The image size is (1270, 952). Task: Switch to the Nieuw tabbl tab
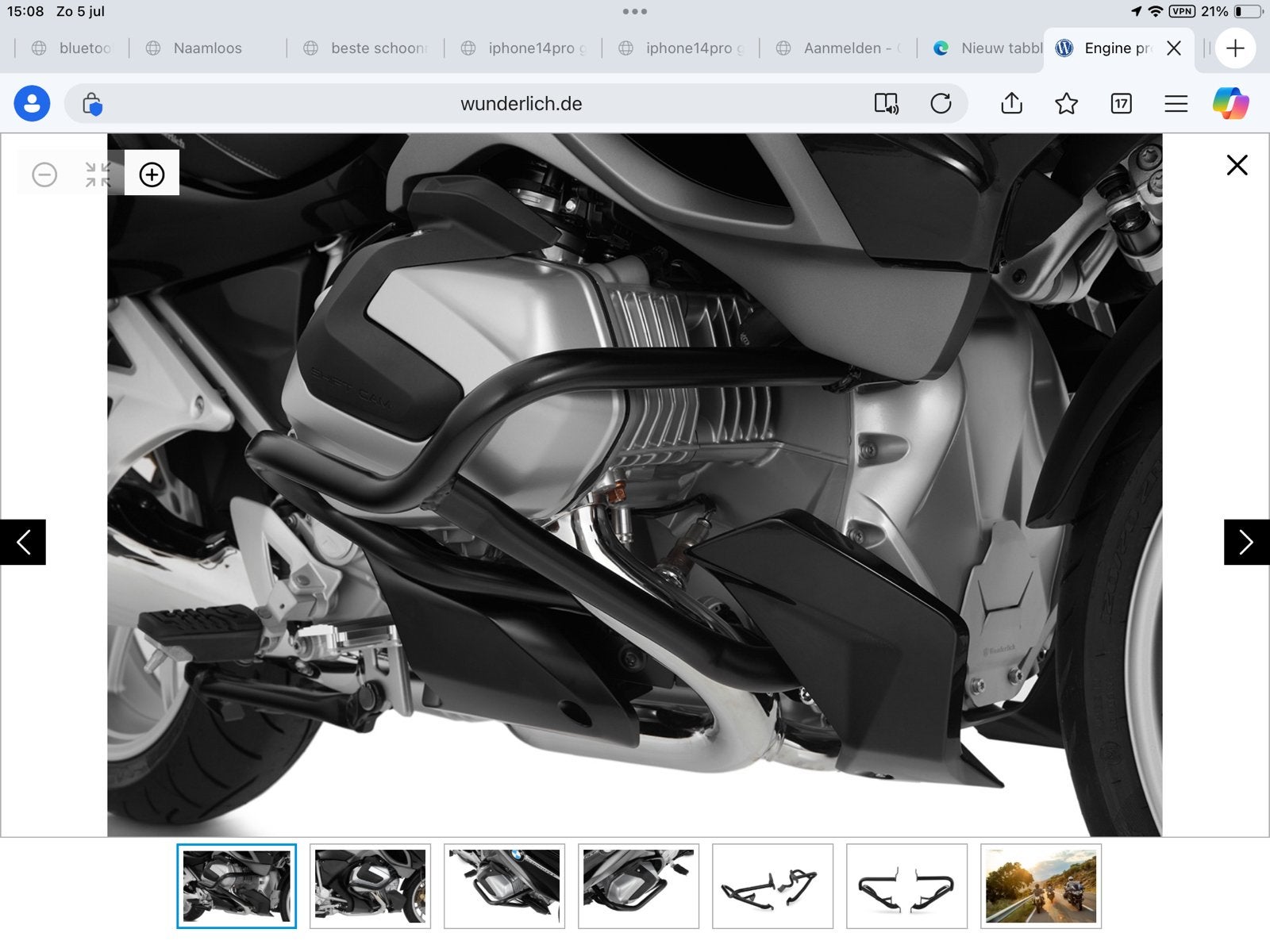tap(987, 48)
